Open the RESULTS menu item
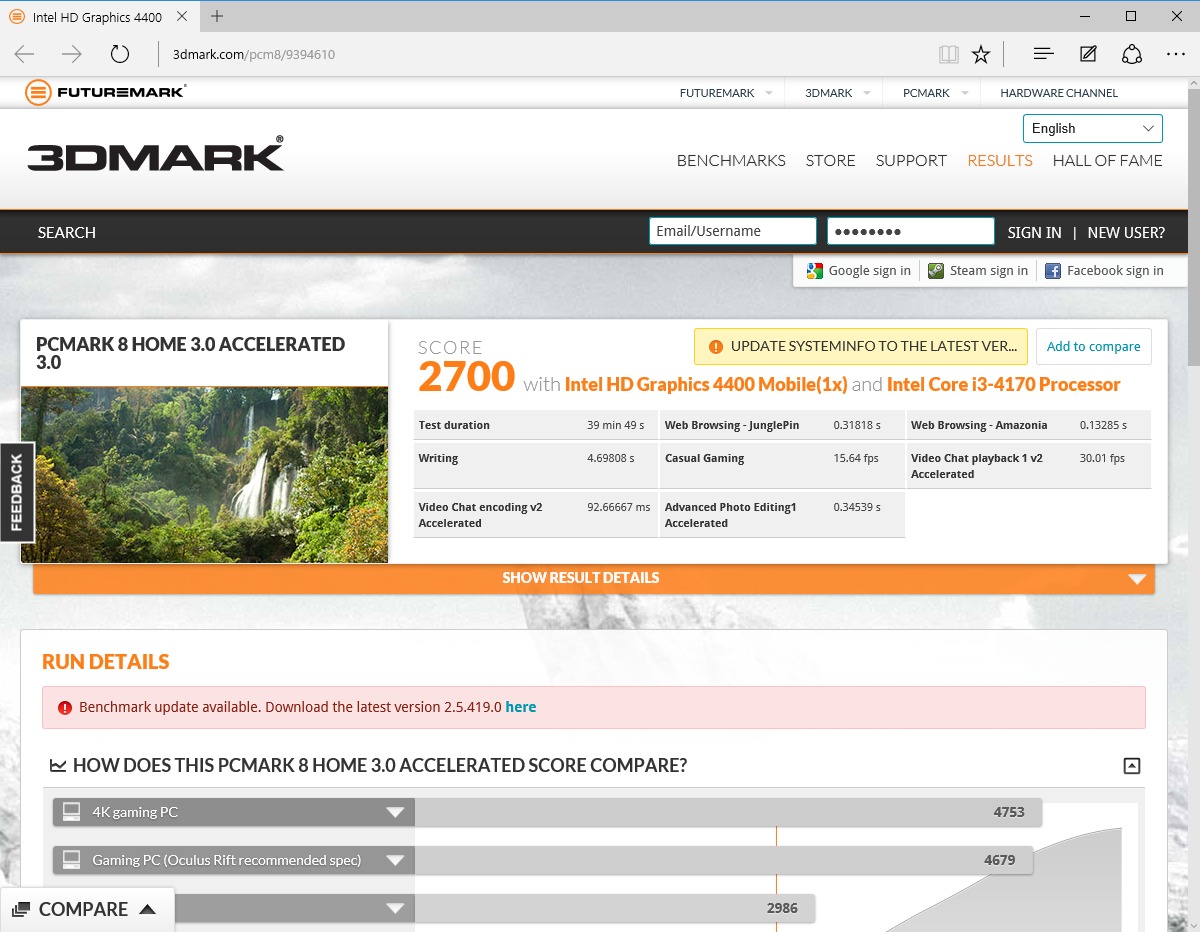Viewport: 1200px width, 932px height. 1000,161
